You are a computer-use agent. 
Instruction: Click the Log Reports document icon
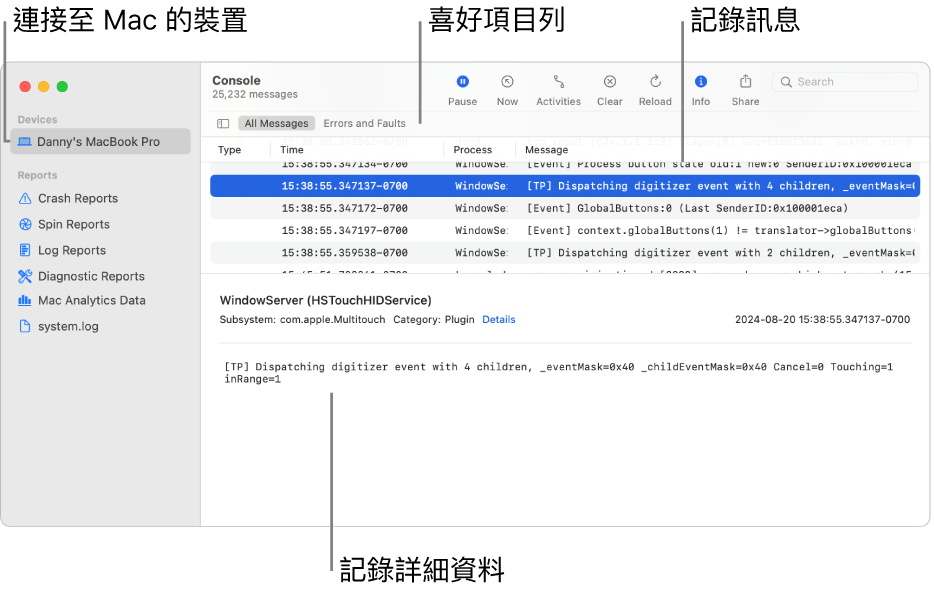point(25,250)
